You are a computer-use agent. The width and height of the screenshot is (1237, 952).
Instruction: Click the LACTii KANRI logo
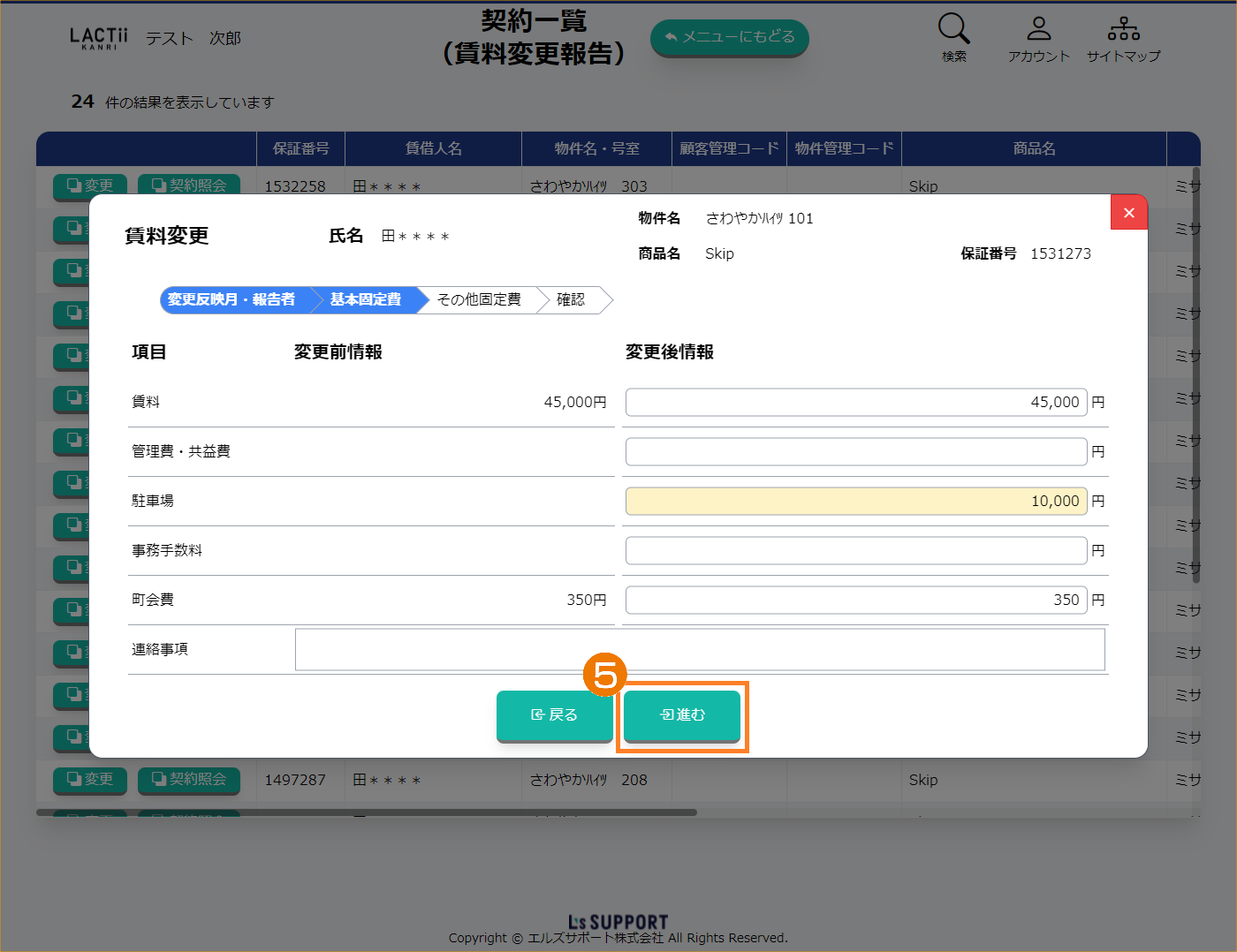coord(98,38)
